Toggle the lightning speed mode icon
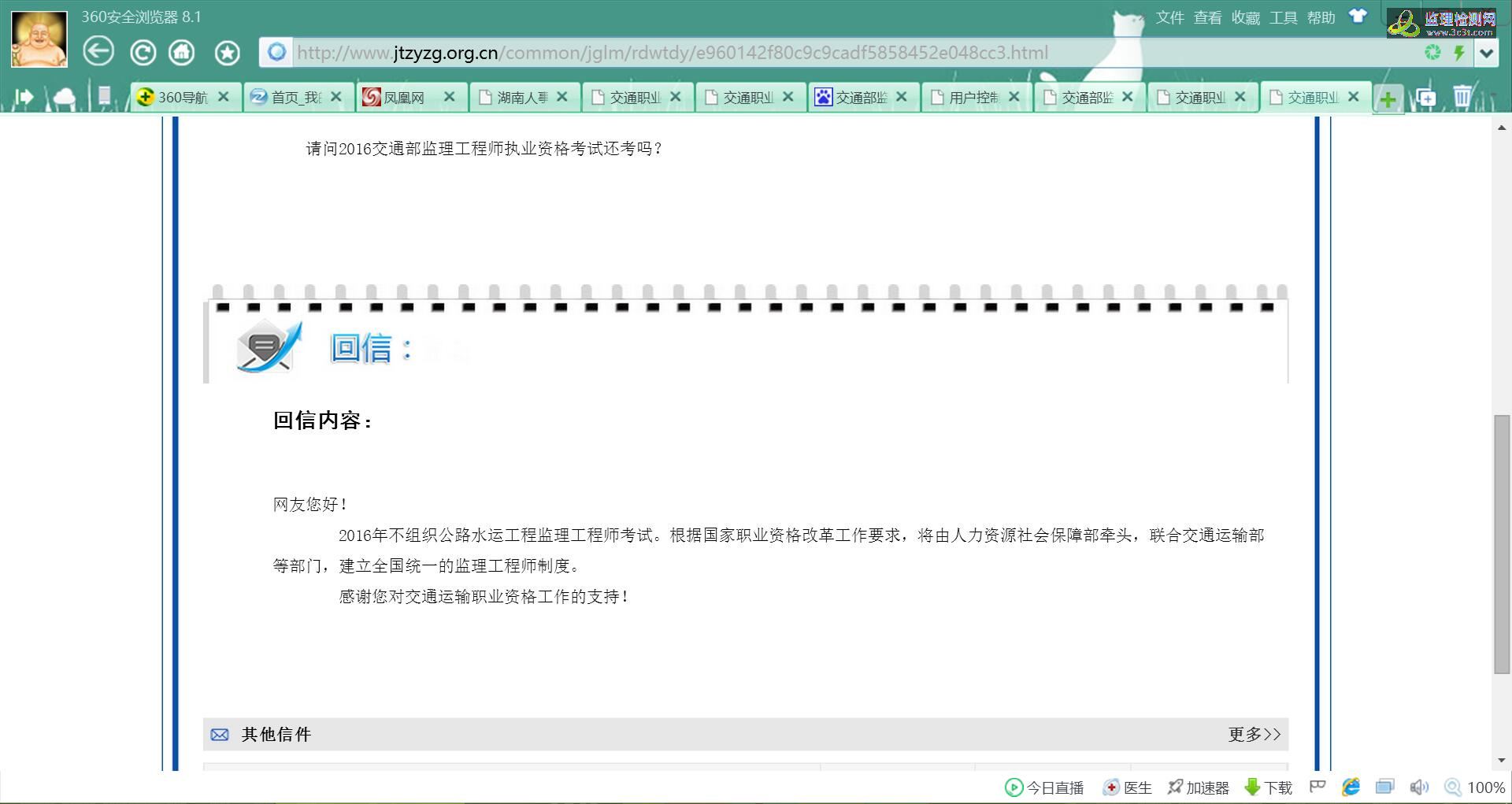Viewport: 1512px width, 804px height. tap(1459, 53)
